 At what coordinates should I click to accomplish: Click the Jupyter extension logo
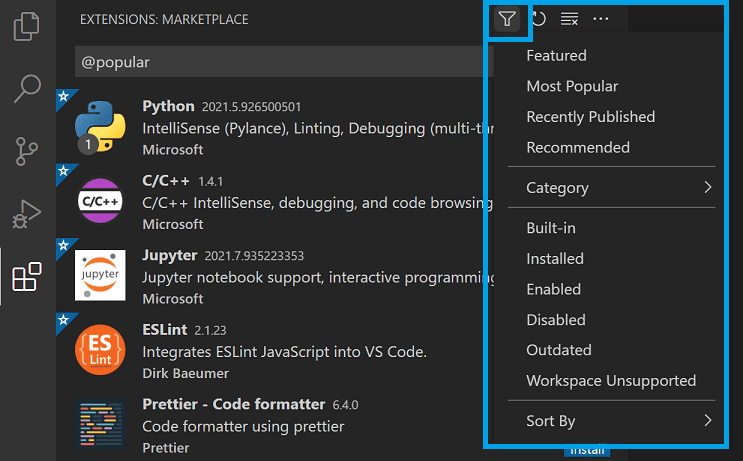click(100, 275)
